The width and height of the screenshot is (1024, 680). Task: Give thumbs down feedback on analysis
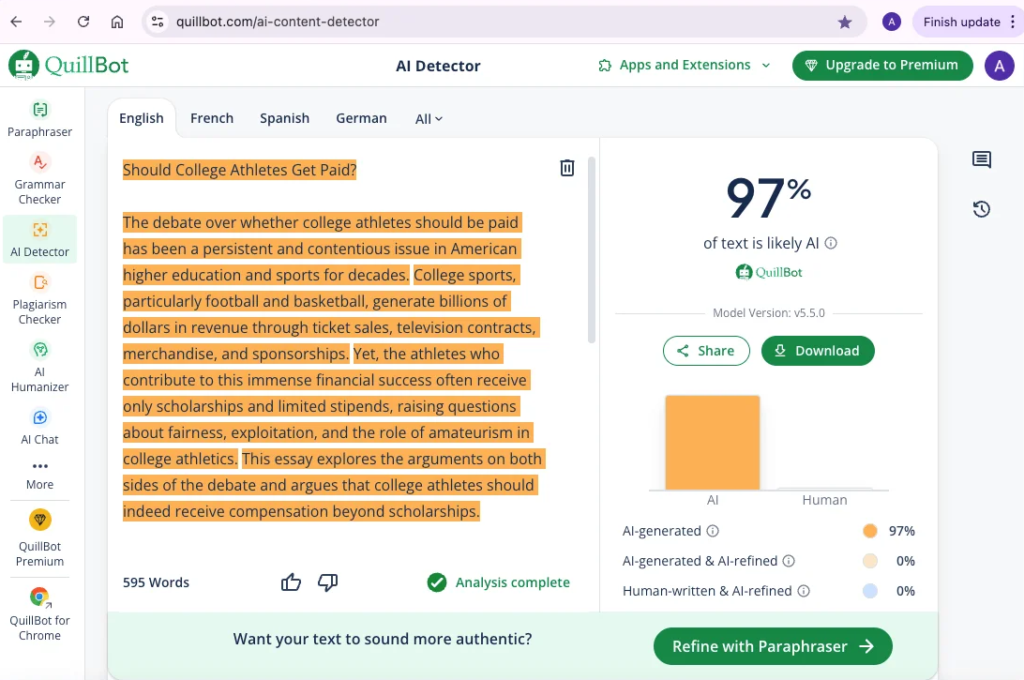click(x=328, y=582)
